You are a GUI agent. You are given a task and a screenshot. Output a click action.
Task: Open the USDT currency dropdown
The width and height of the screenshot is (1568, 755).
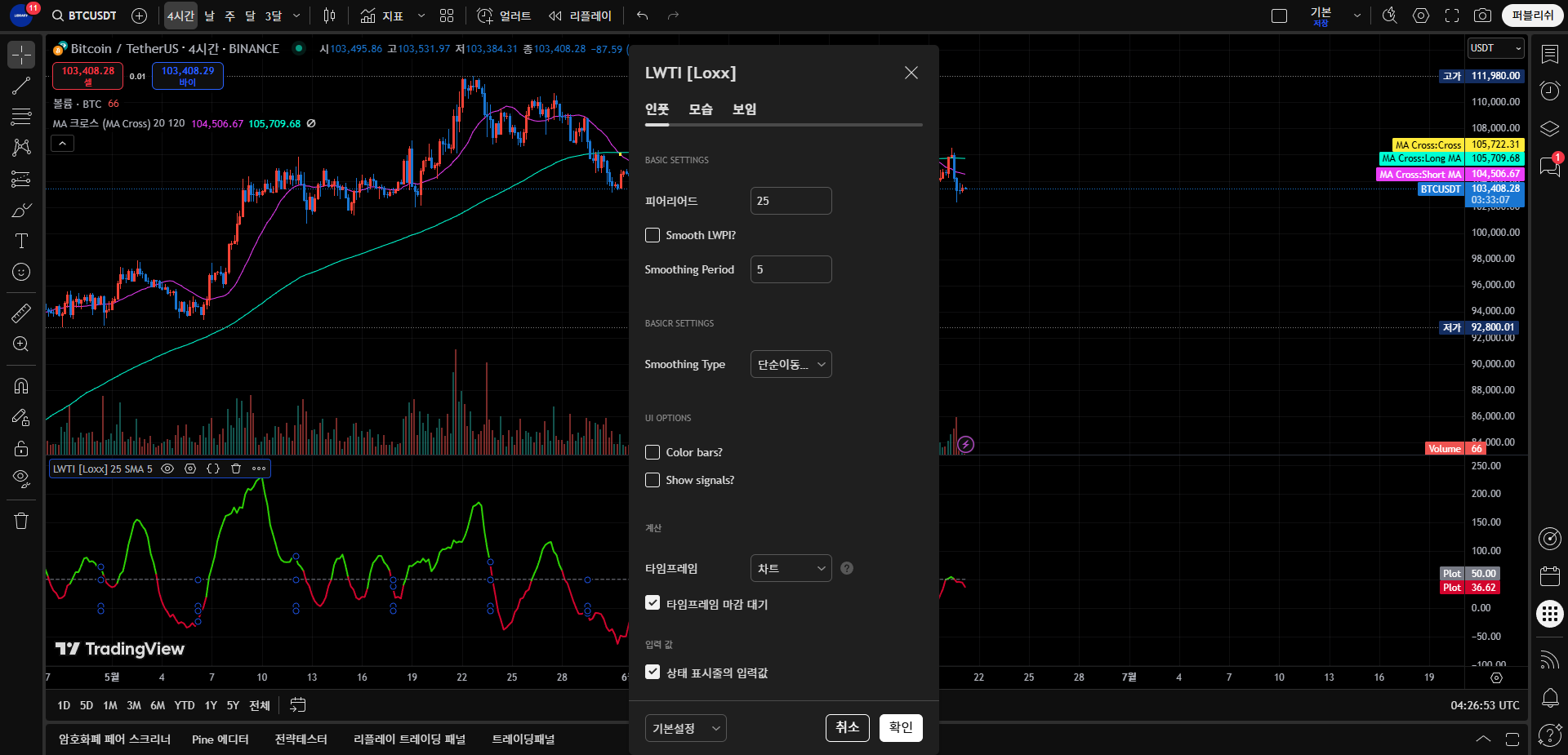[1496, 48]
